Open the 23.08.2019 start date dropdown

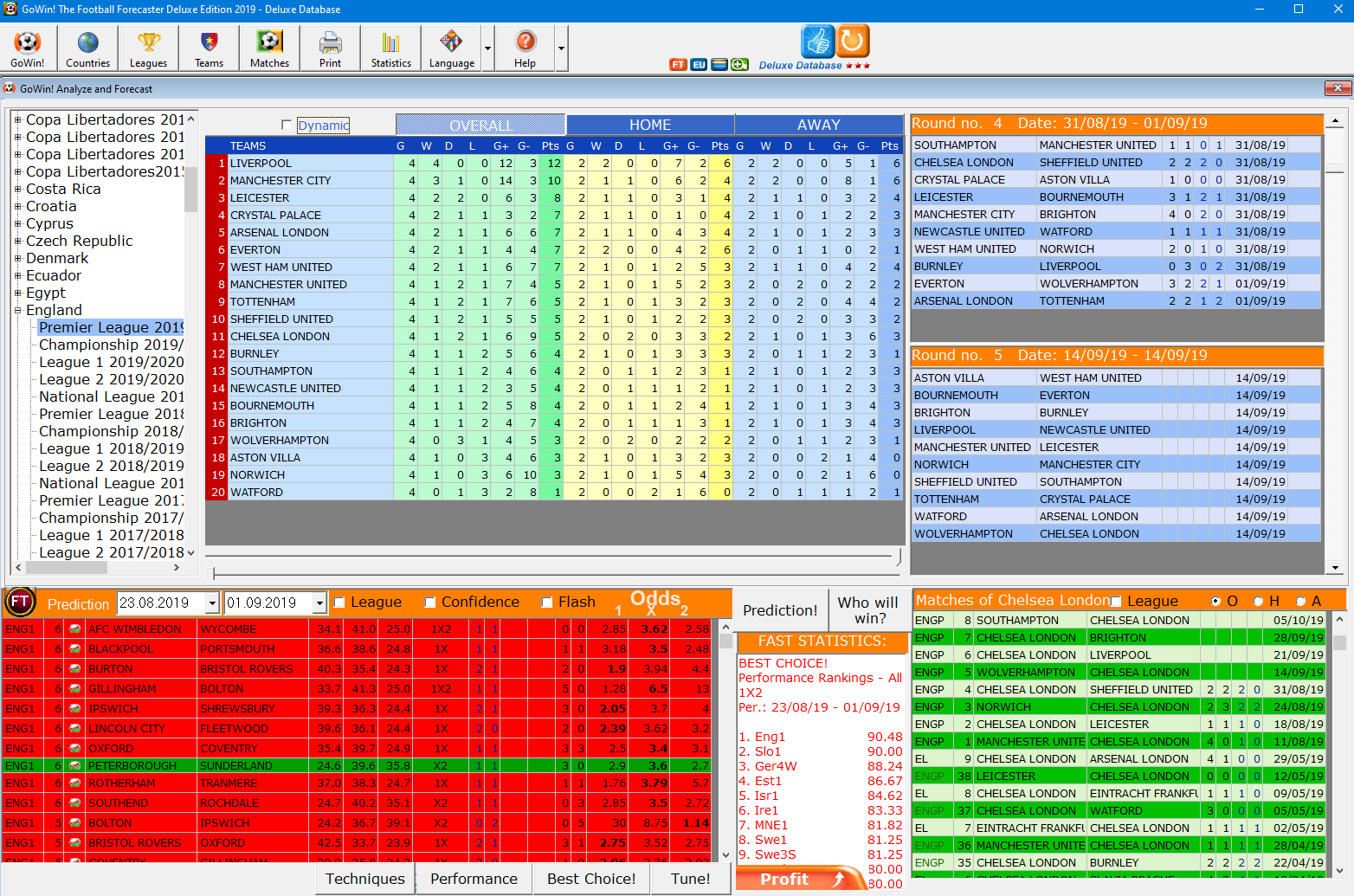pos(212,603)
